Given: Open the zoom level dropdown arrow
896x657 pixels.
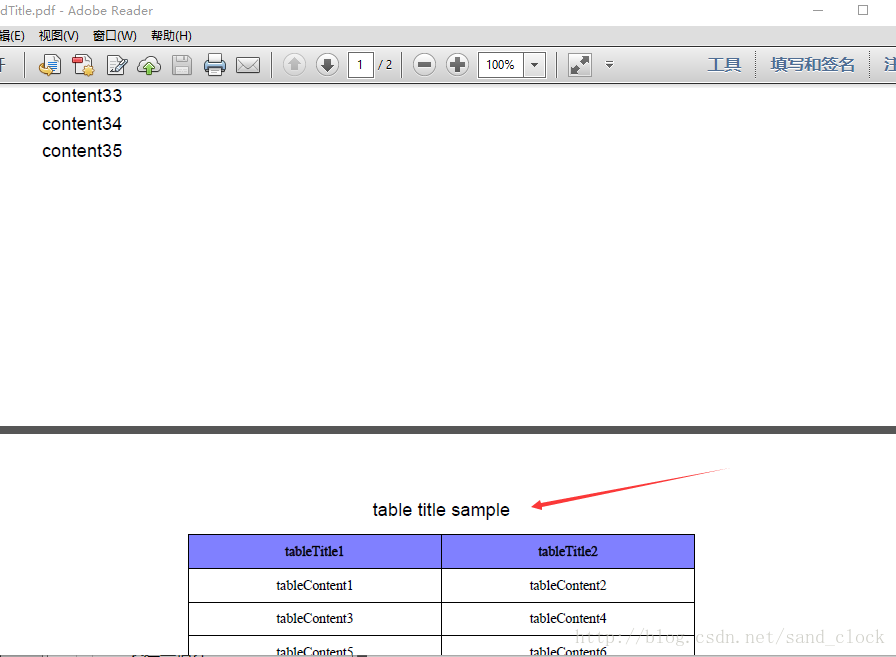Looking at the screenshot, I should point(535,65).
